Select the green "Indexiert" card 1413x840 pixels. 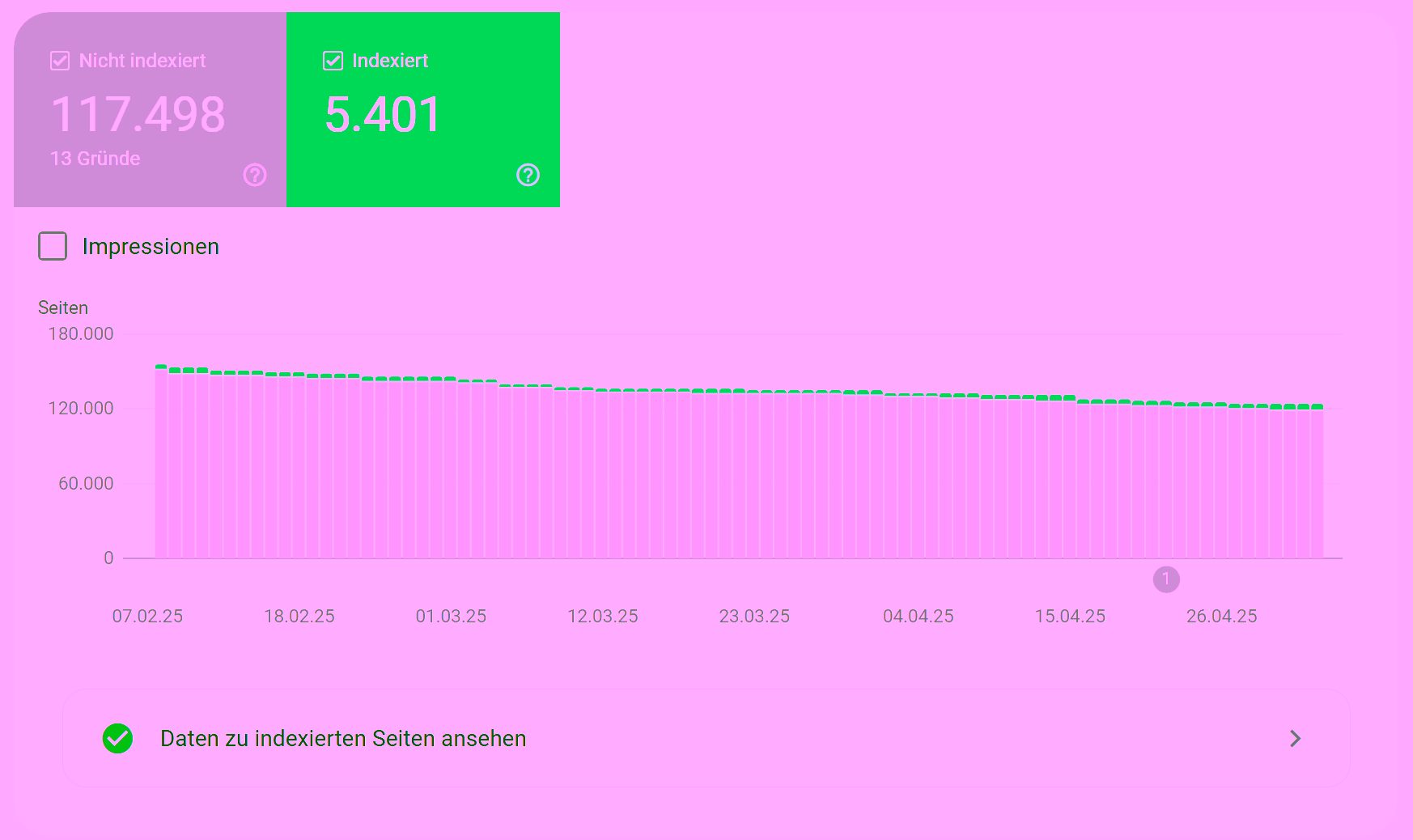click(x=422, y=109)
